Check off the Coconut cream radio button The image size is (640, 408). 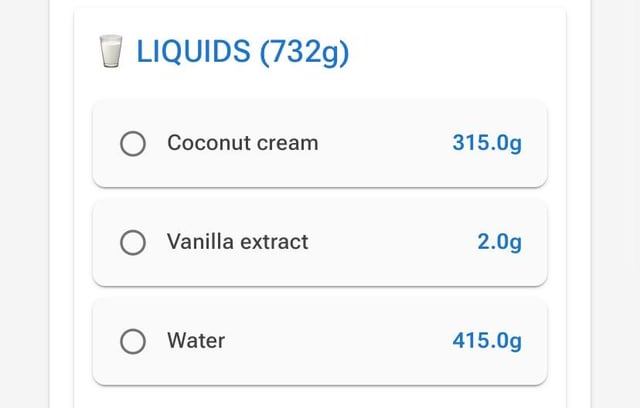[133, 144]
